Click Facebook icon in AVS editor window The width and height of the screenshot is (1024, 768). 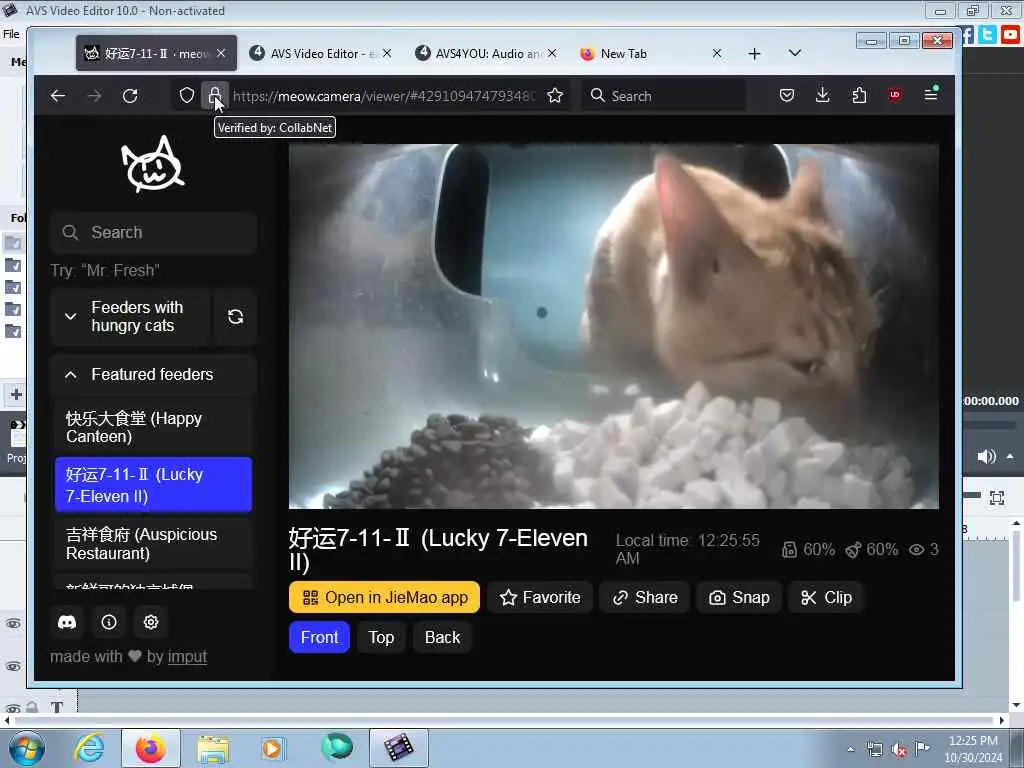coord(967,35)
